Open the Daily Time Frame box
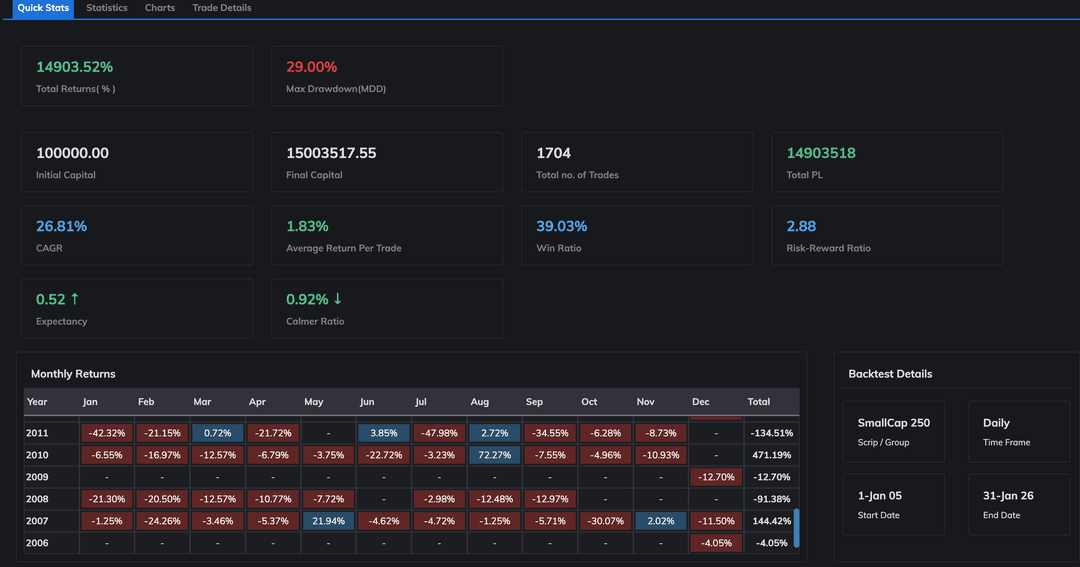The image size is (1080, 567). (x=1018, y=431)
